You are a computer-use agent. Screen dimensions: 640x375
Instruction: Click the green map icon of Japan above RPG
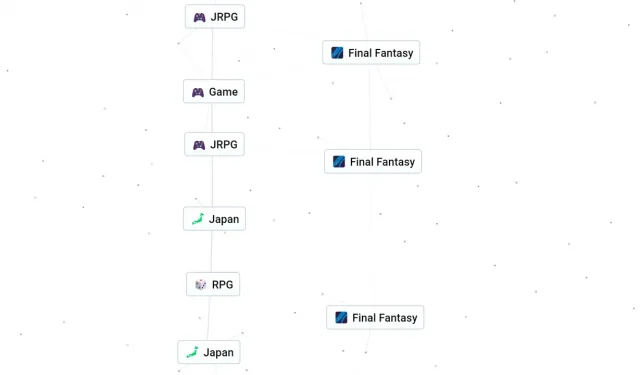coord(198,219)
